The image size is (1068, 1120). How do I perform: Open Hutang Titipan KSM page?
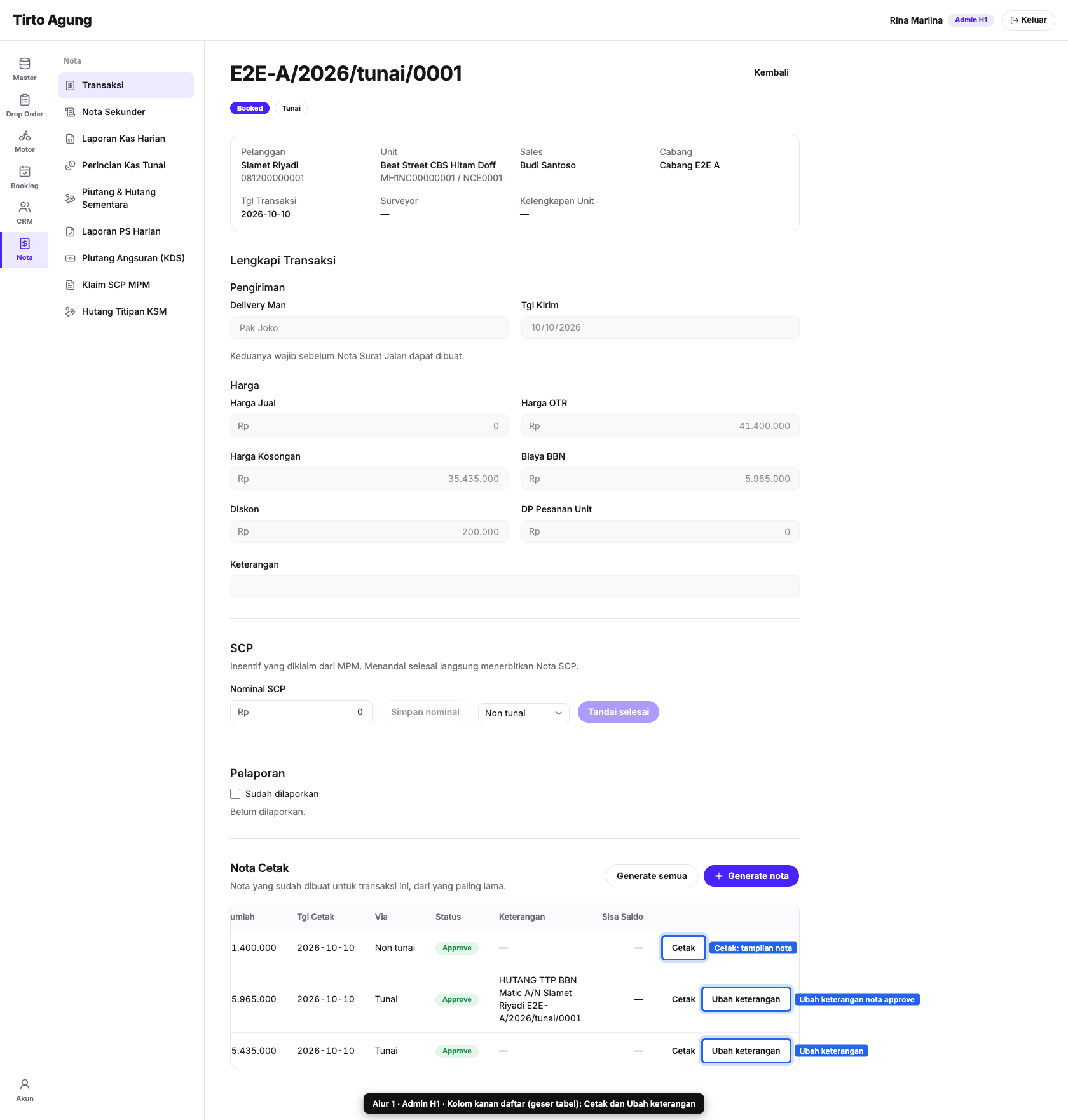pyautogui.click(x=126, y=311)
